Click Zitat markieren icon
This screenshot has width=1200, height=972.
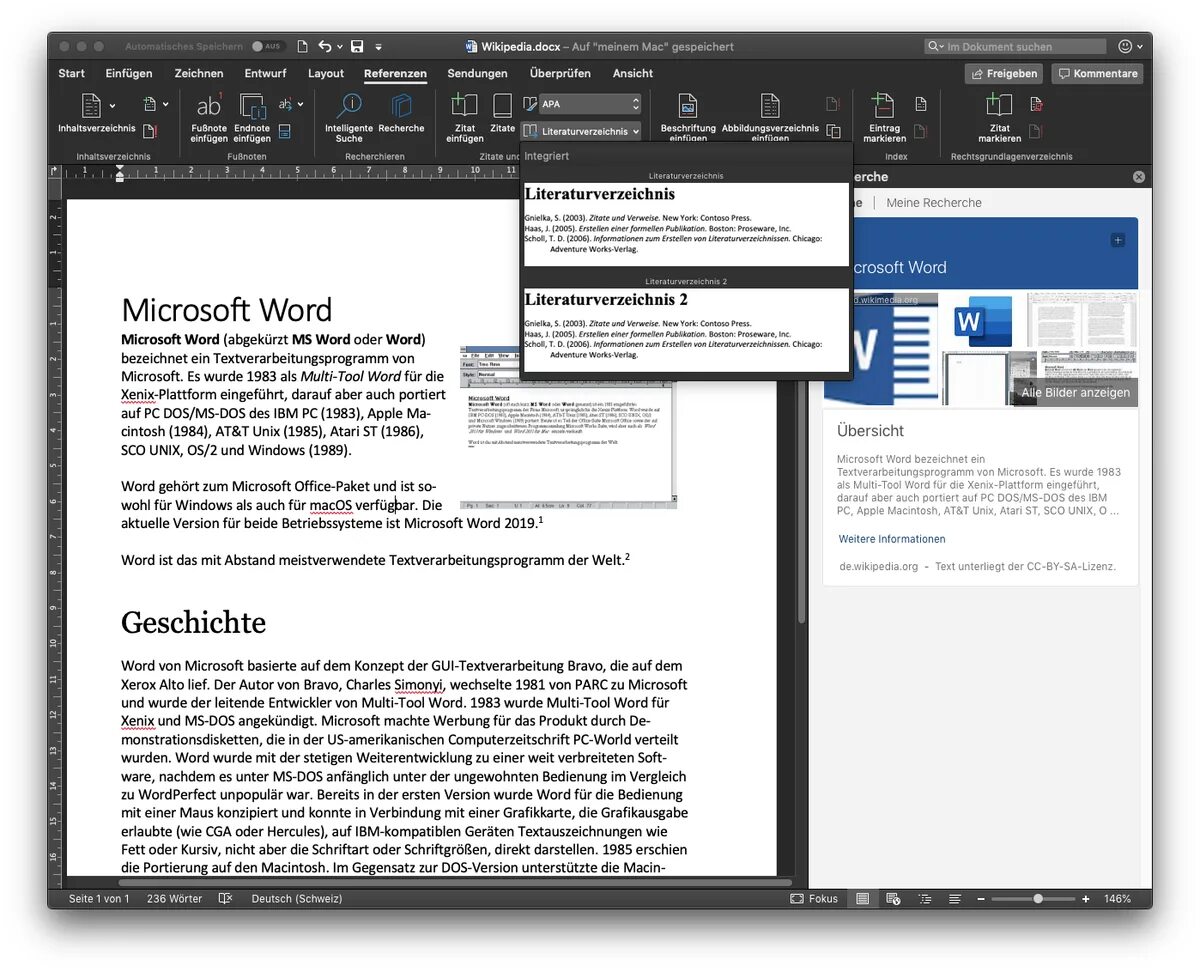[x=999, y=106]
